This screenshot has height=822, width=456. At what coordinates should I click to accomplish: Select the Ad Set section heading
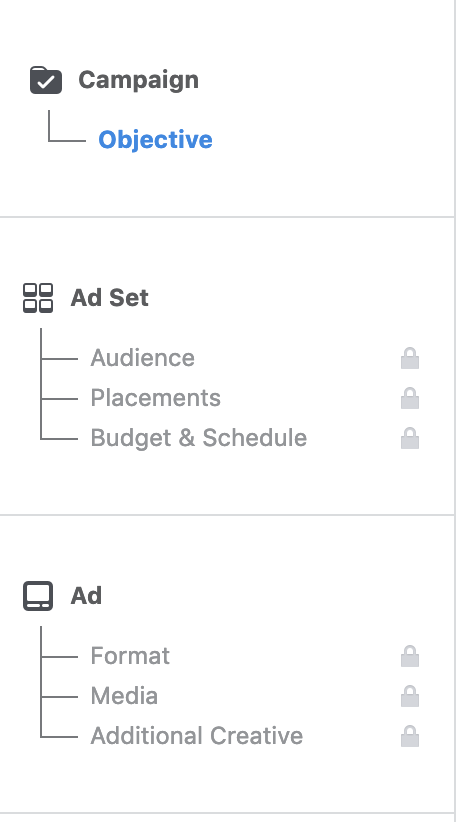(110, 298)
